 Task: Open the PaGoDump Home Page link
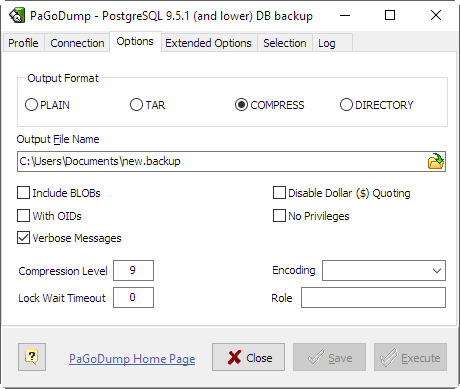coord(132,359)
